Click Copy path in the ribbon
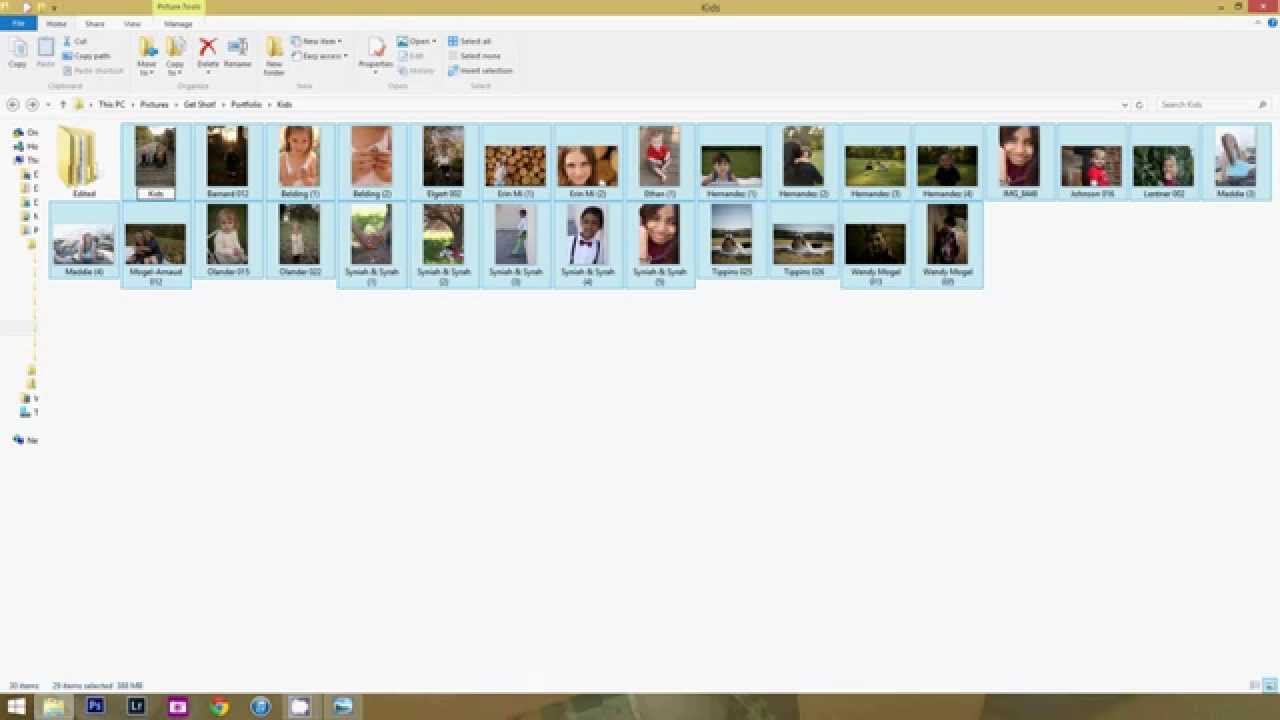Screen dimensions: 1280x720 point(86,56)
